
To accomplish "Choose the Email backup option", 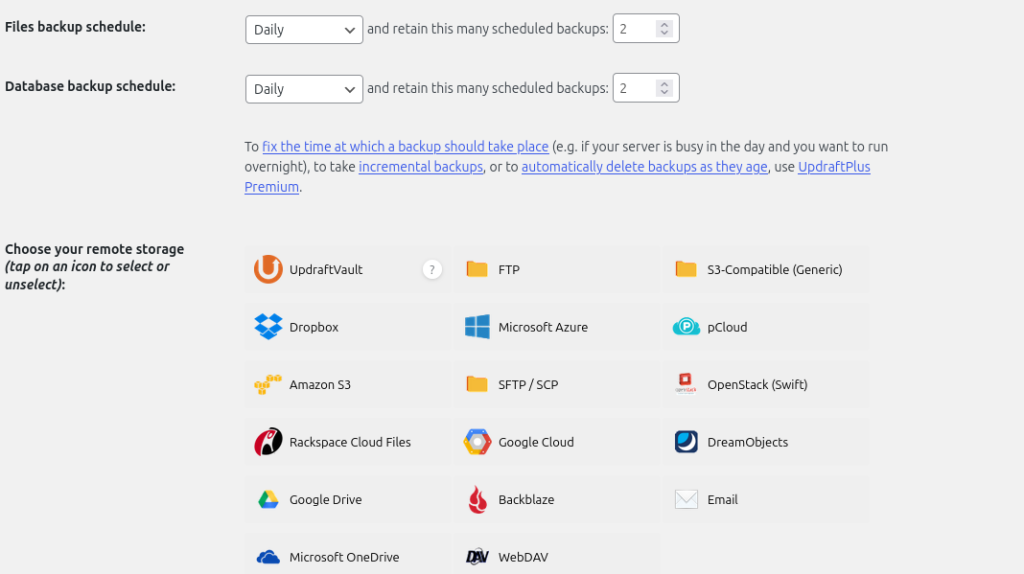I will (686, 500).
